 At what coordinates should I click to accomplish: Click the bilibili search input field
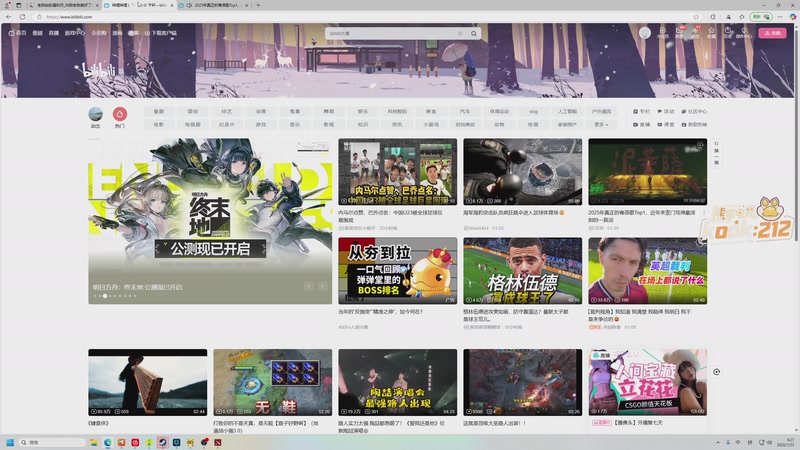[x=395, y=33]
